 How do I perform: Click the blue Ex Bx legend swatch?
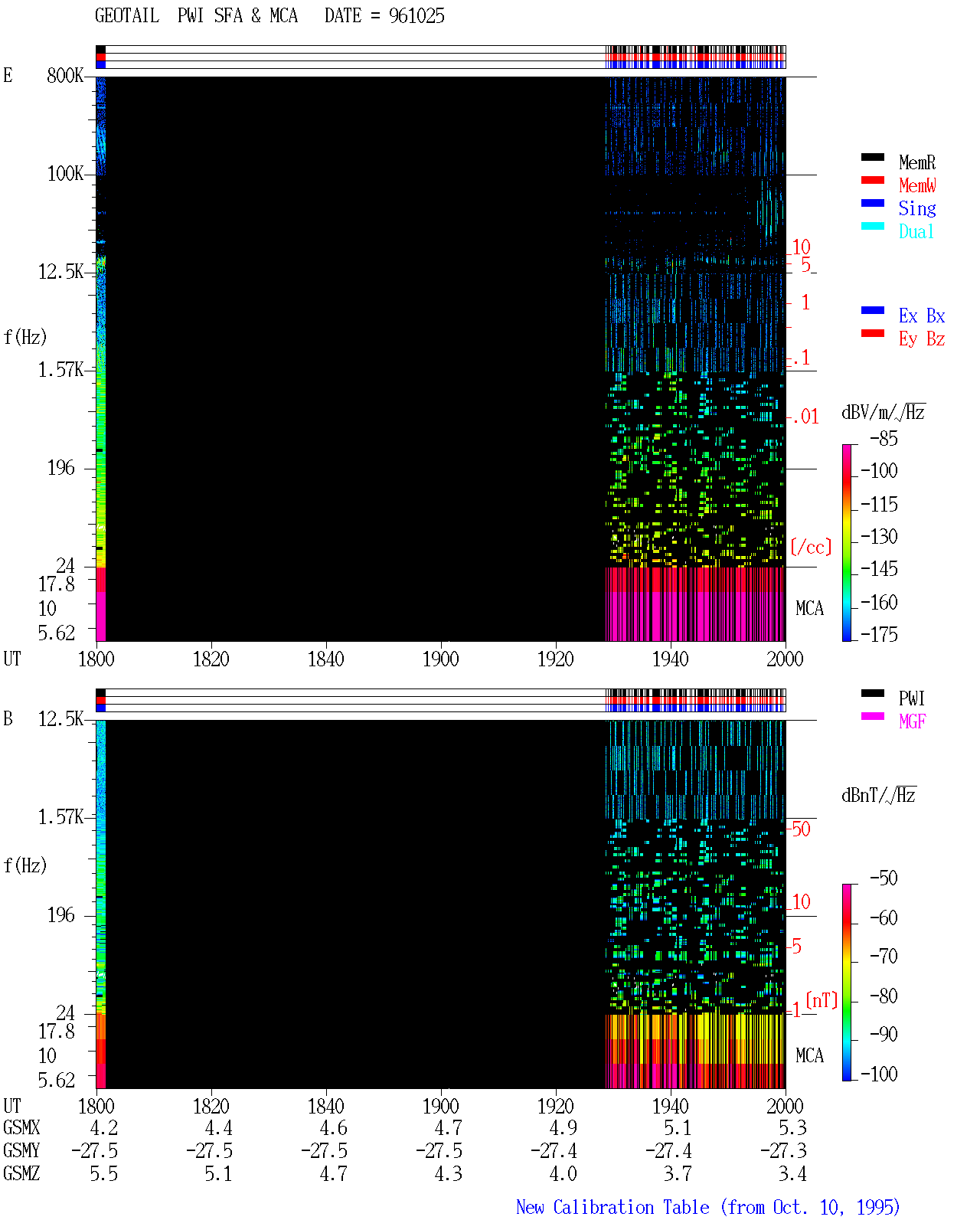pos(873,310)
